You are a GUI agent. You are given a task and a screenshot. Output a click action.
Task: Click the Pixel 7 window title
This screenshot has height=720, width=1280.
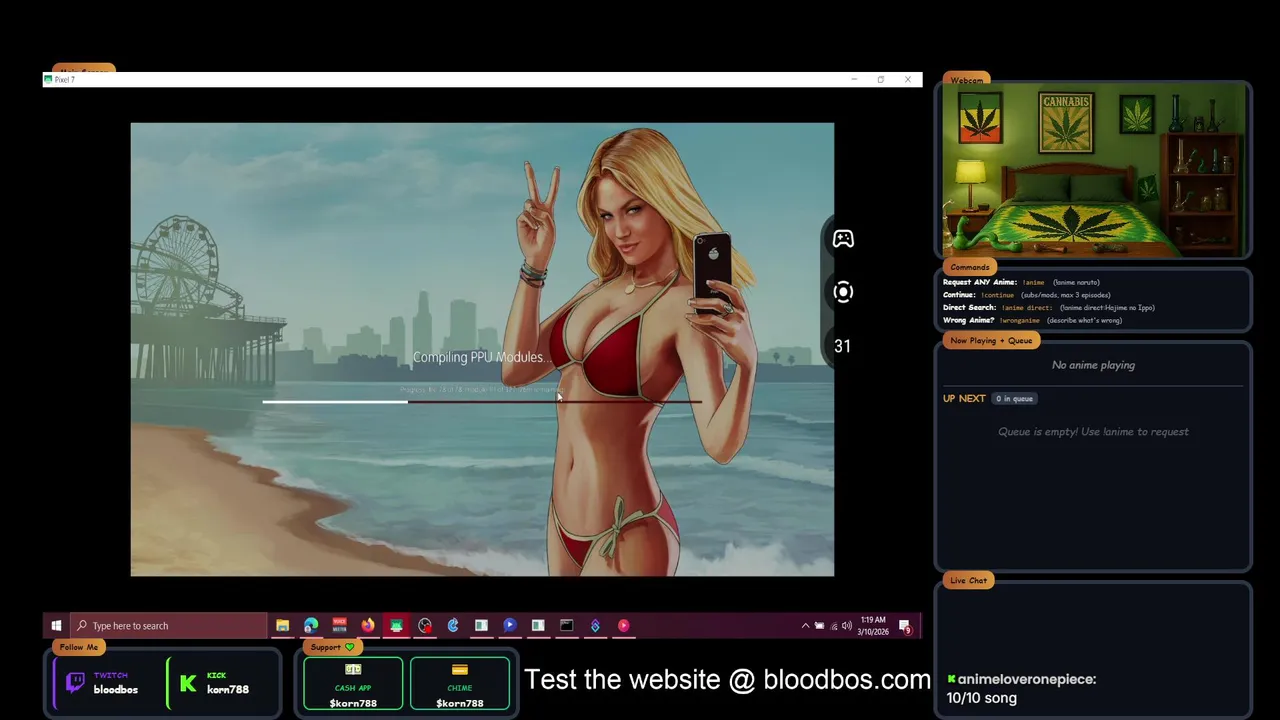[x=65, y=80]
